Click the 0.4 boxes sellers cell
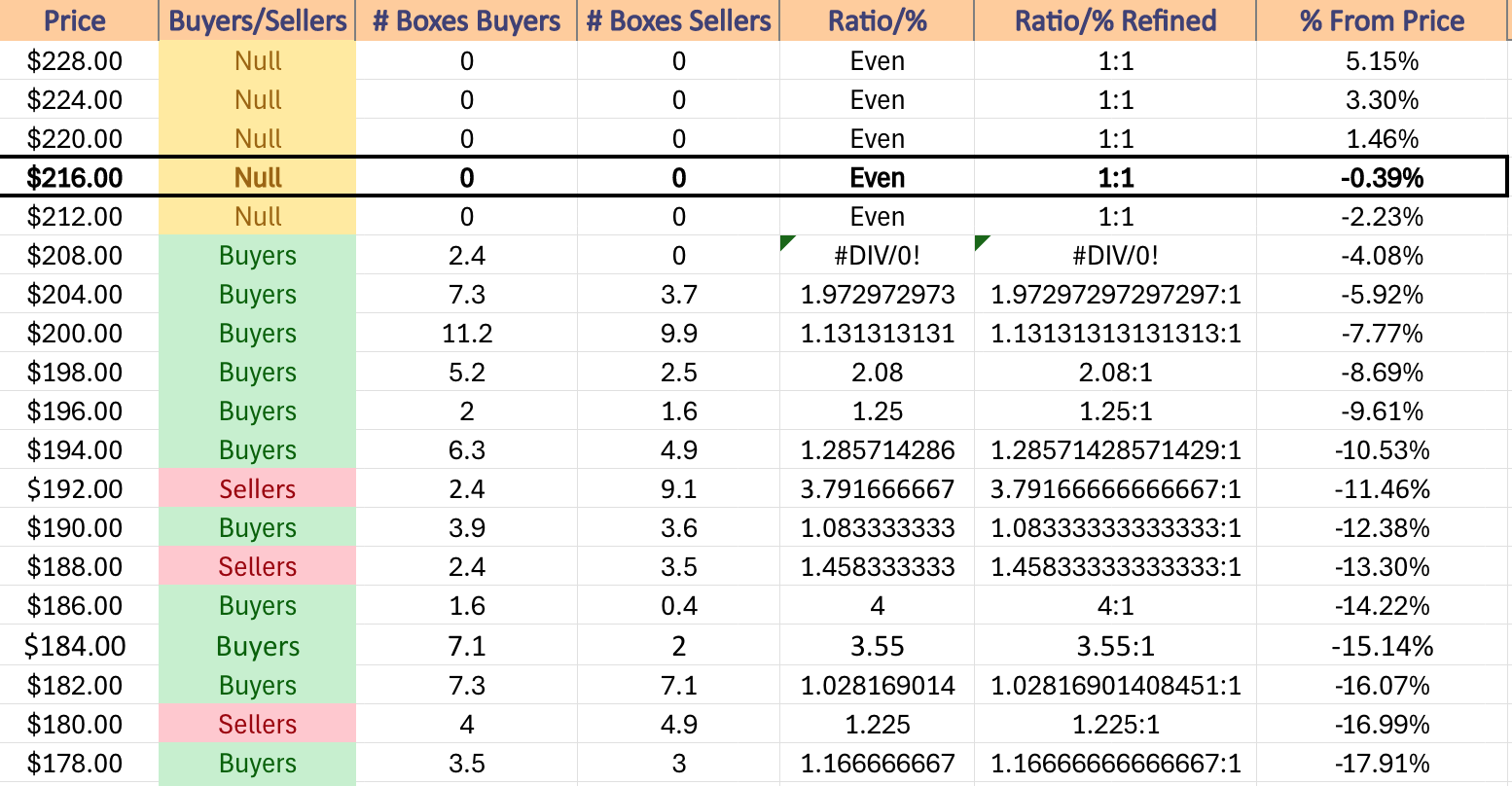This screenshot has width=1512, height=786. tap(678, 606)
